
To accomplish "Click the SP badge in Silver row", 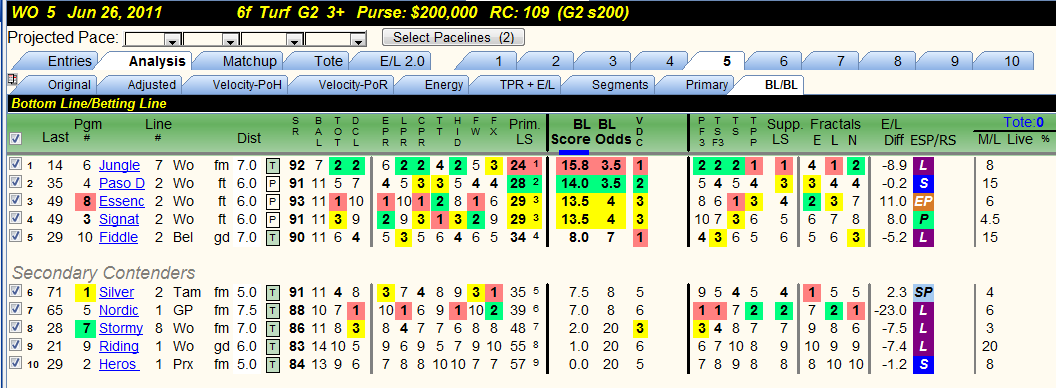I will pyautogui.click(x=922, y=292).
